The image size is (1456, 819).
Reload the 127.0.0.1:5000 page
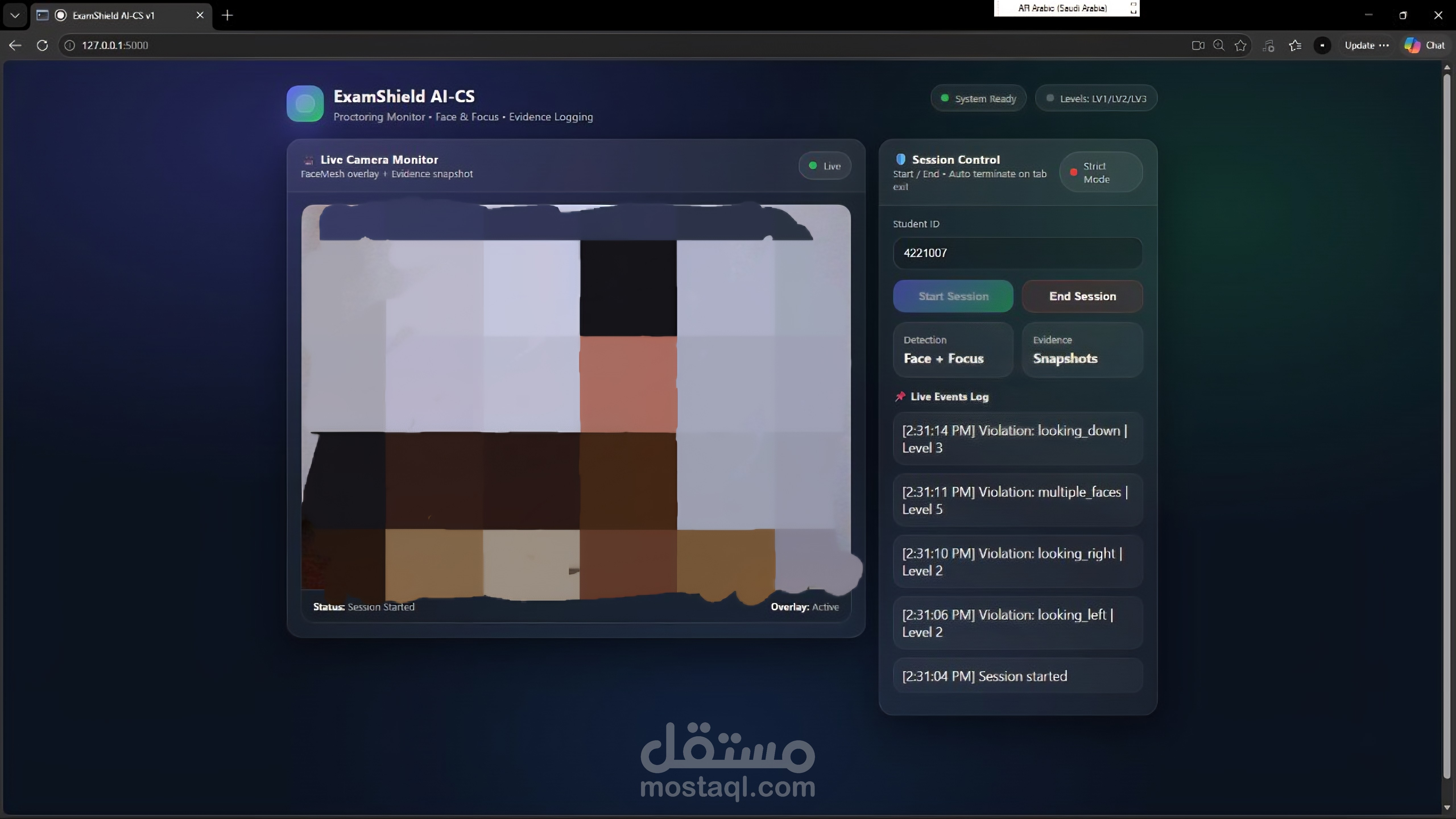[x=42, y=45]
